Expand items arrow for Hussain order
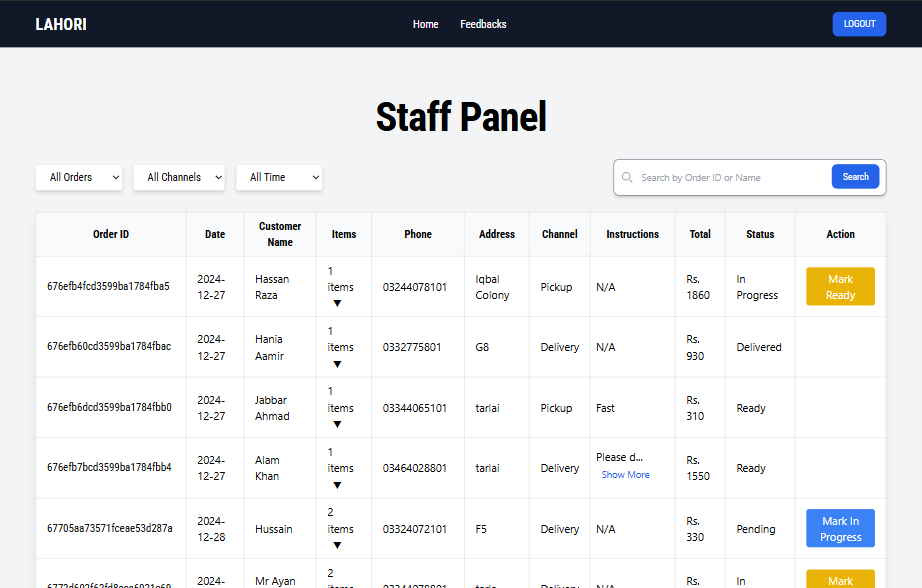This screenshot has width=922, height=588. [337, 545]
